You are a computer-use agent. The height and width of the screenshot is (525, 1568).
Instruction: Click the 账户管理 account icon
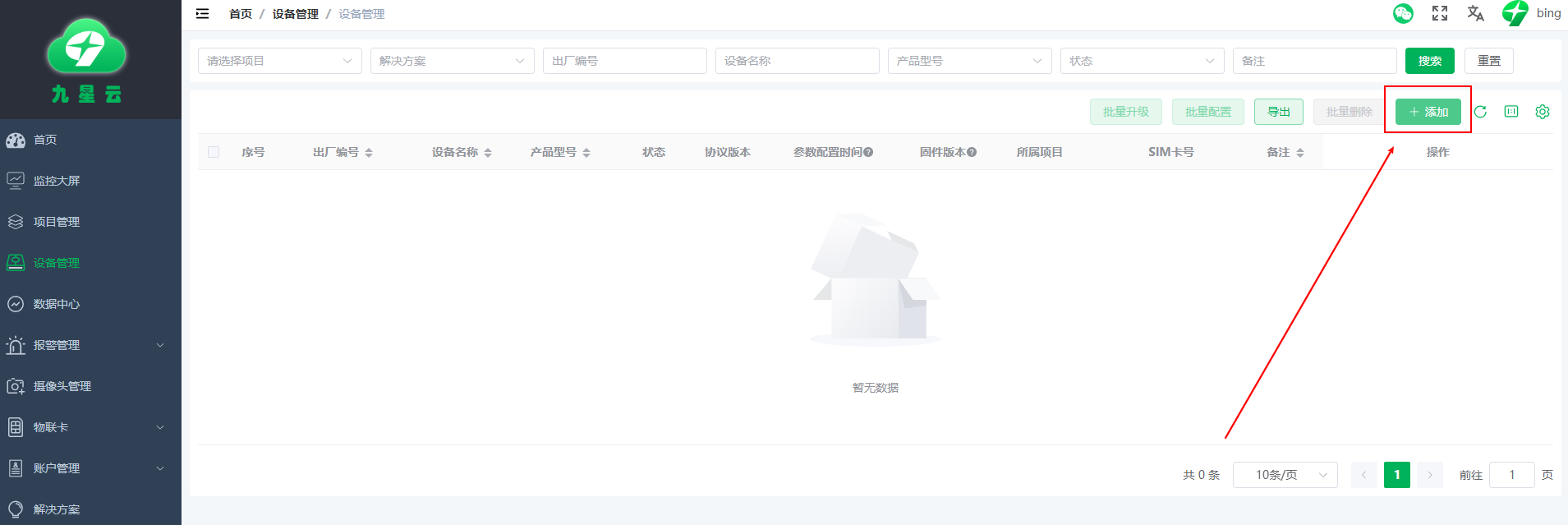(16, 468)
